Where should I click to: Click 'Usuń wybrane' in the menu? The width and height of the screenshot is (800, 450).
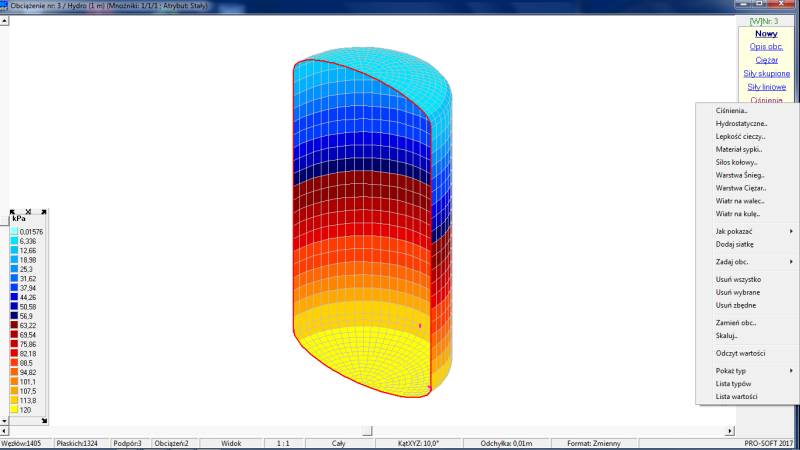pyautogui.click(x=738, y=292)
